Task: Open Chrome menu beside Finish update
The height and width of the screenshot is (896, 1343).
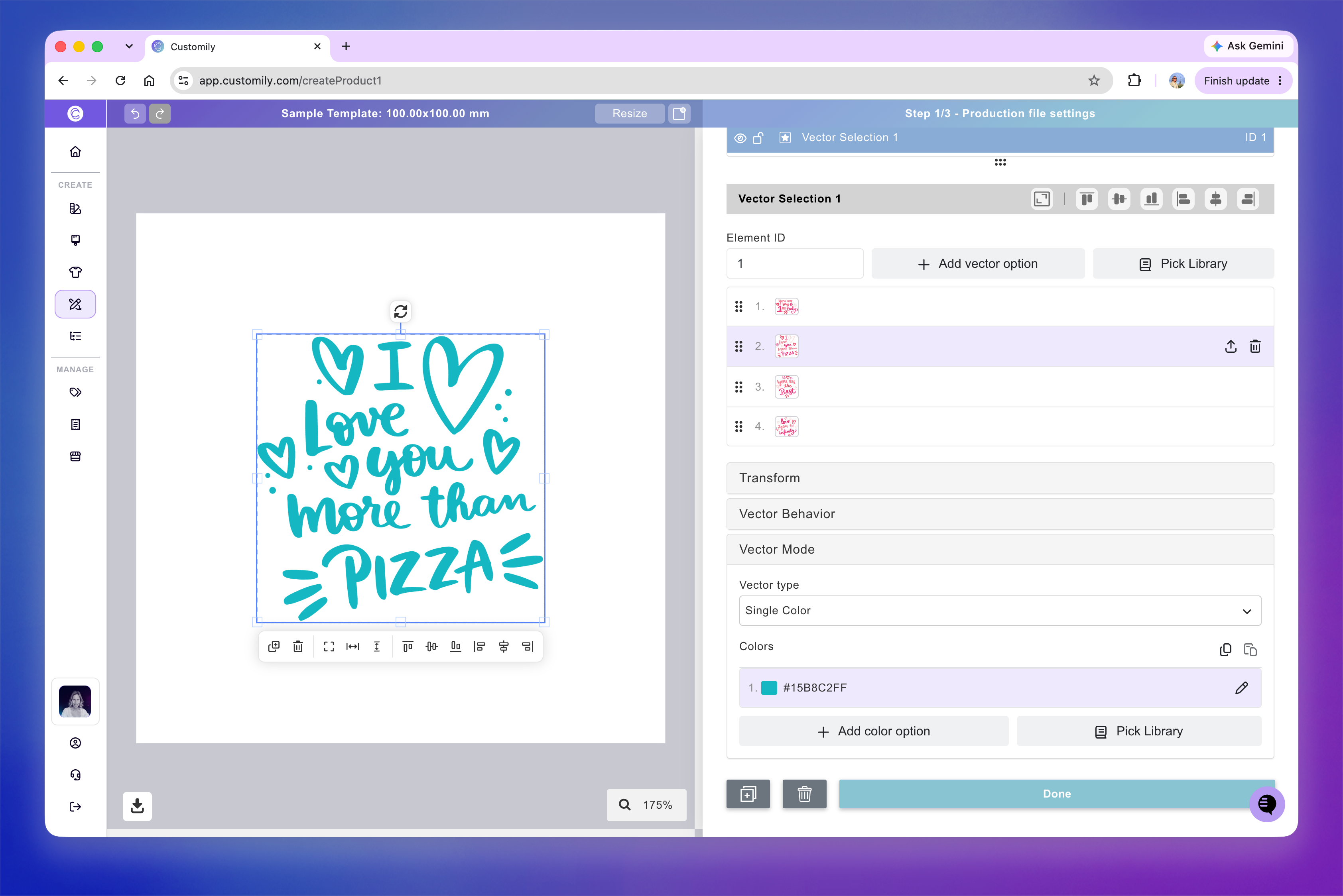Action: [1280, 81]
